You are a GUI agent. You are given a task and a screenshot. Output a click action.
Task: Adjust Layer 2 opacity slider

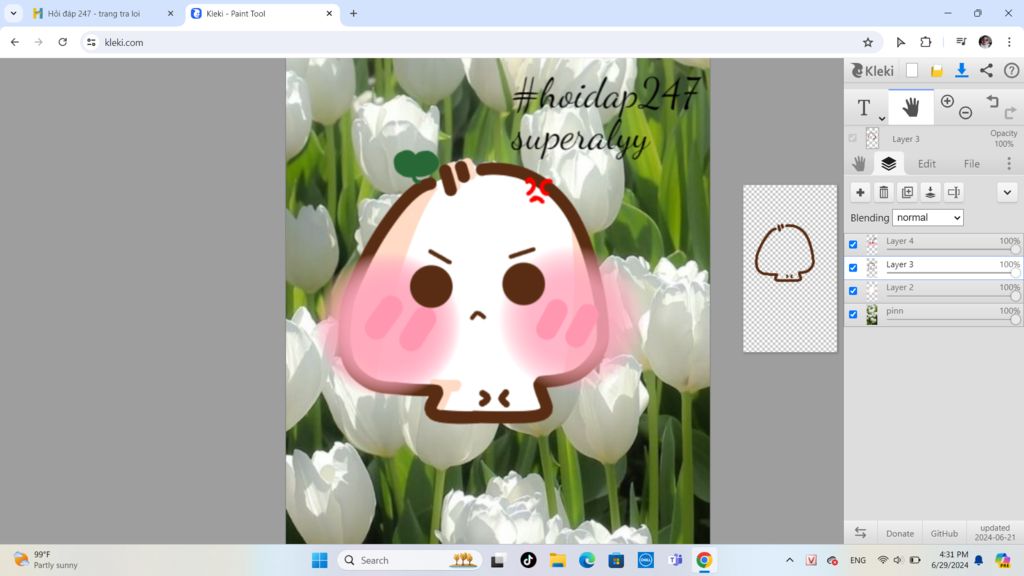click(x=1016, y=296)
